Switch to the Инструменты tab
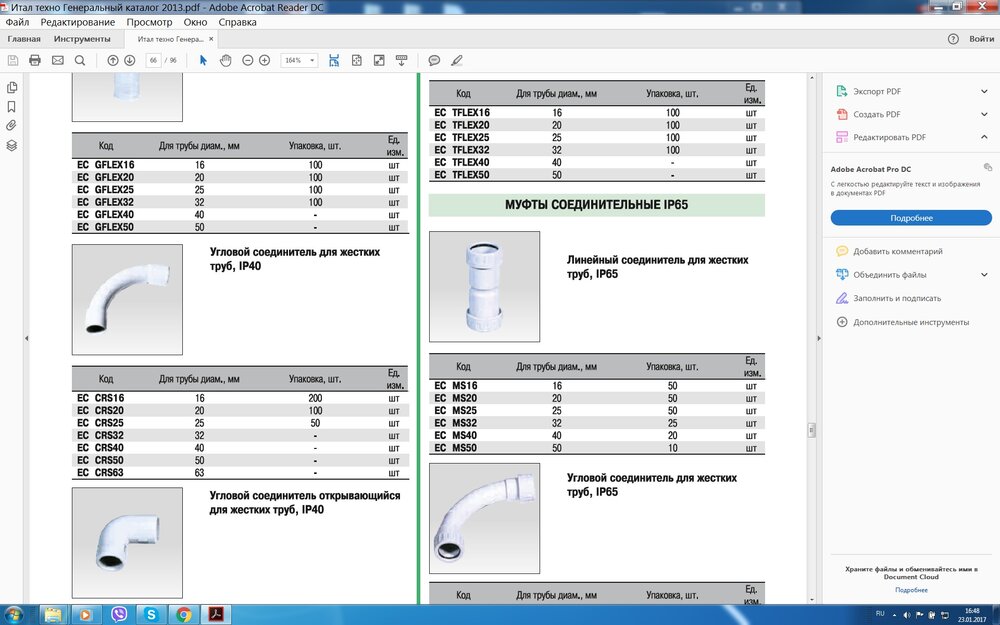Image resolution: width=1000 pixels, height=625 pixels. tap(83, 39)
